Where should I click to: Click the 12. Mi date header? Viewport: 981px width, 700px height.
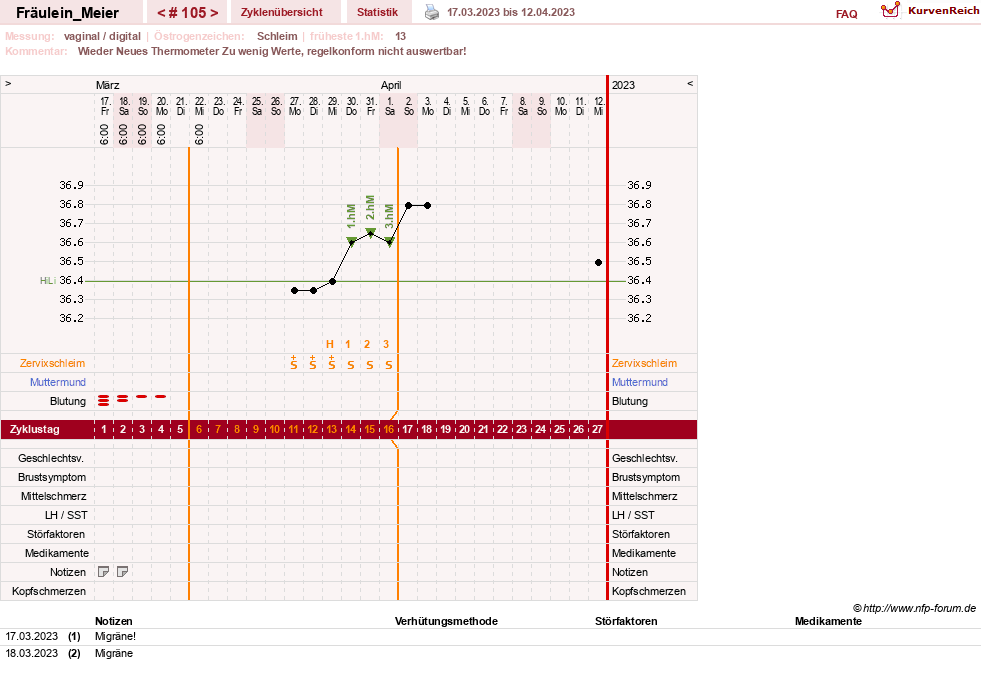tap(599, 106)
